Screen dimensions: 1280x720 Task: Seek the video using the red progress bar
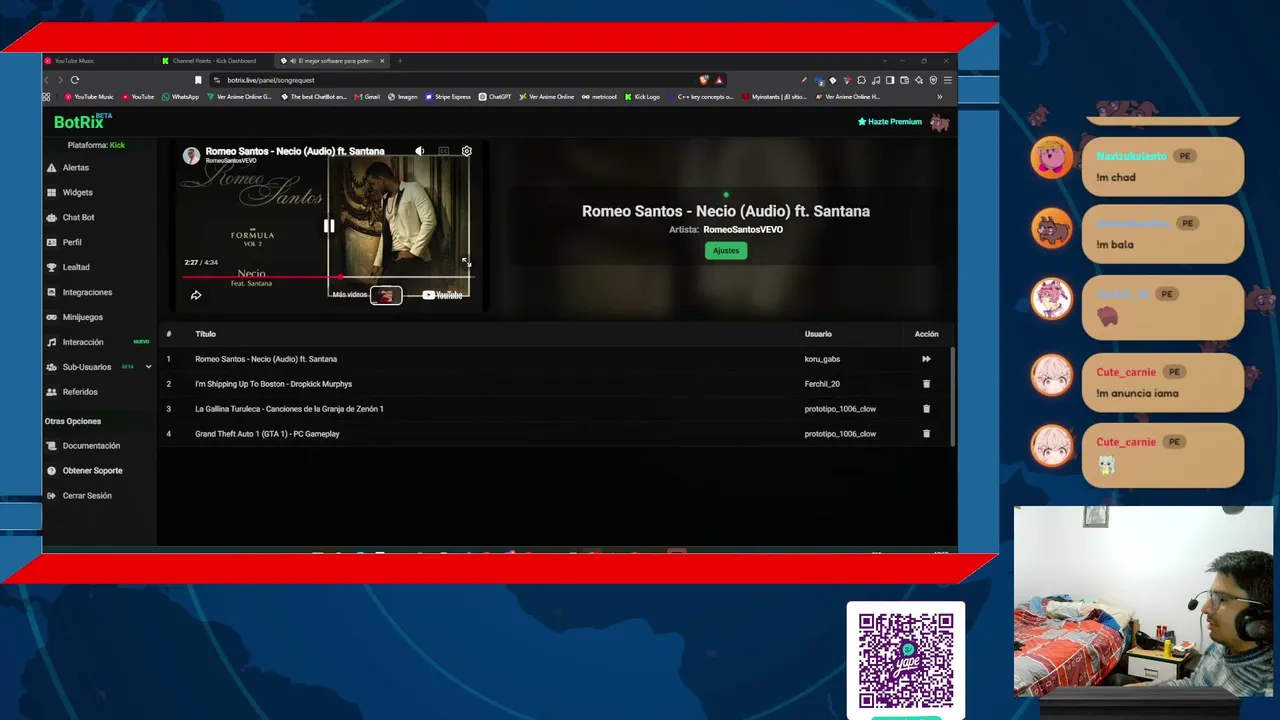tap(326, 277)
